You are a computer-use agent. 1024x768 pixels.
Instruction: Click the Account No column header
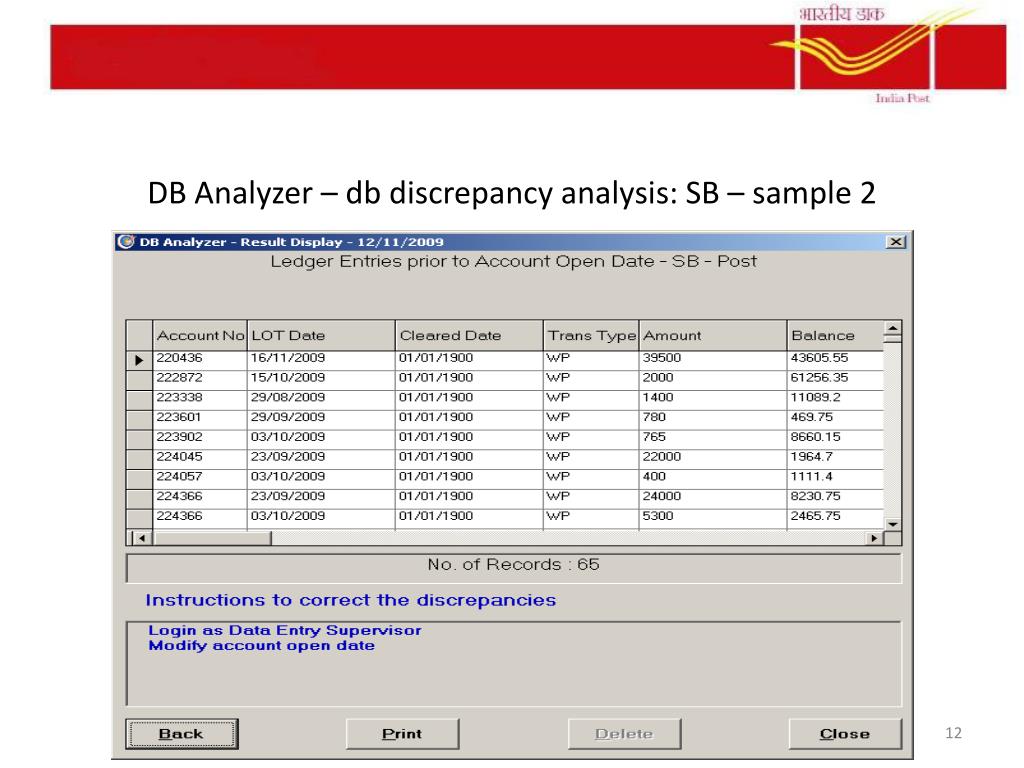click(200, 335)
